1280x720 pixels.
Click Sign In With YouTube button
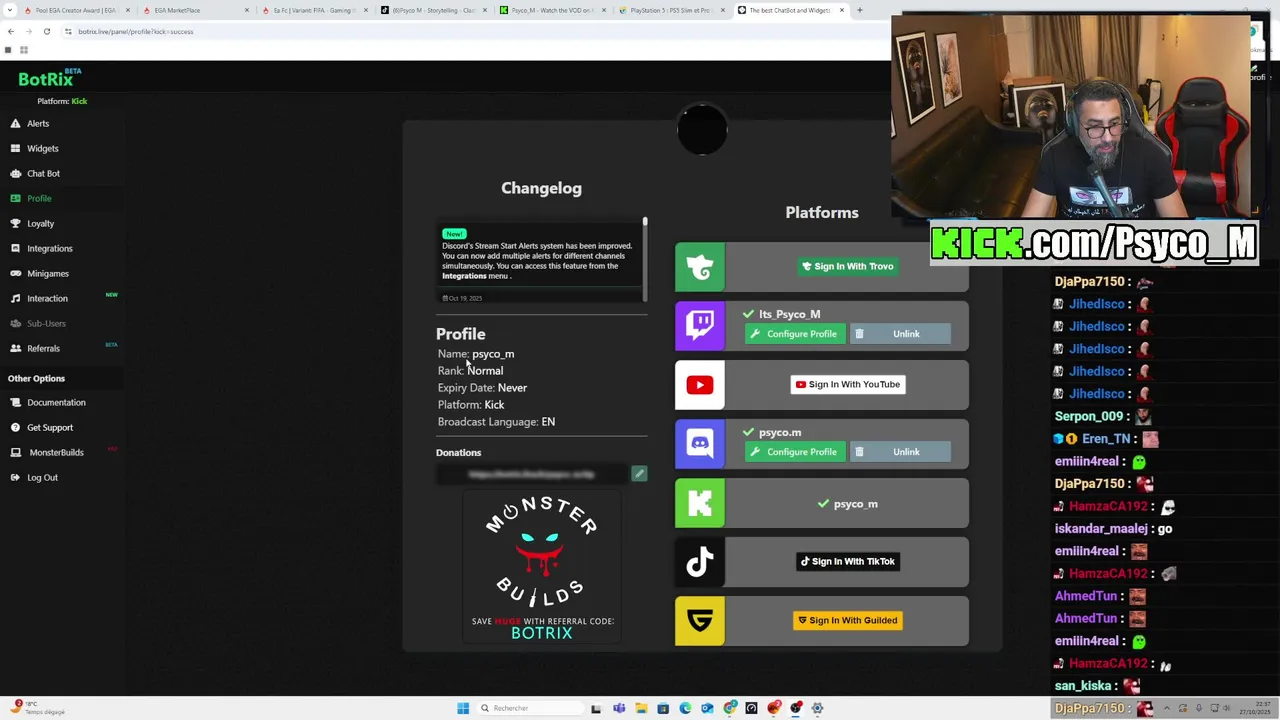point(848,384)
